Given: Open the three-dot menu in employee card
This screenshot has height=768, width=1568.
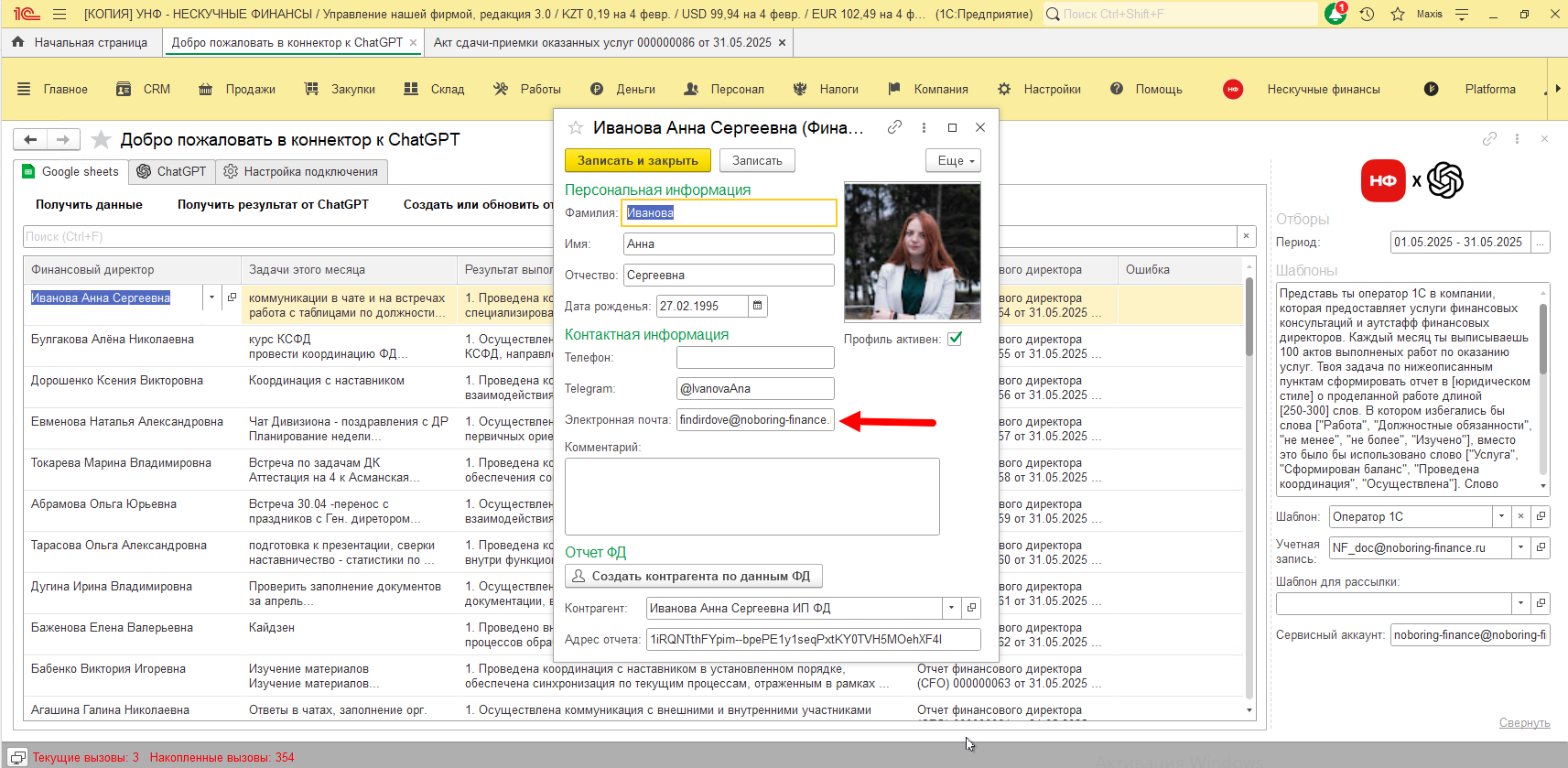Looking at the screenshot, I should click(924, 127).
